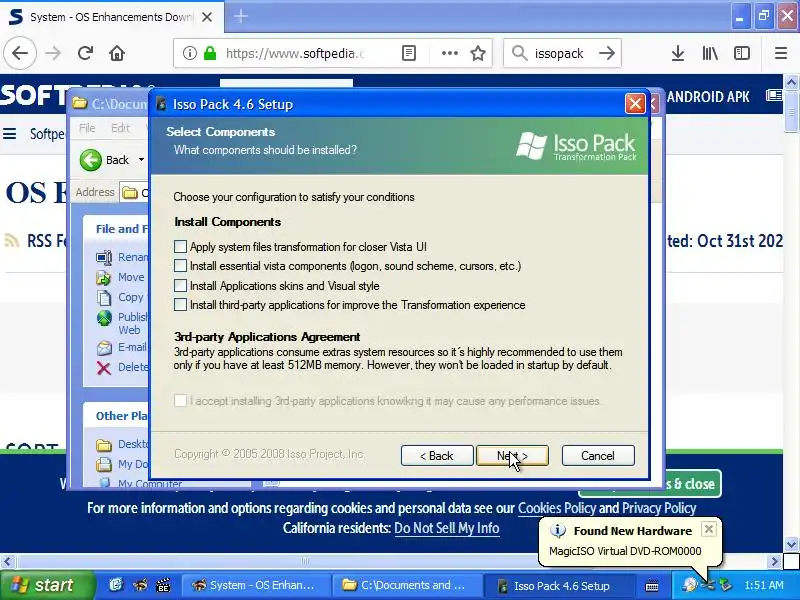
Task: Close the Softpedia System tab
Action: pyautogui.click(x=207, y=17)
